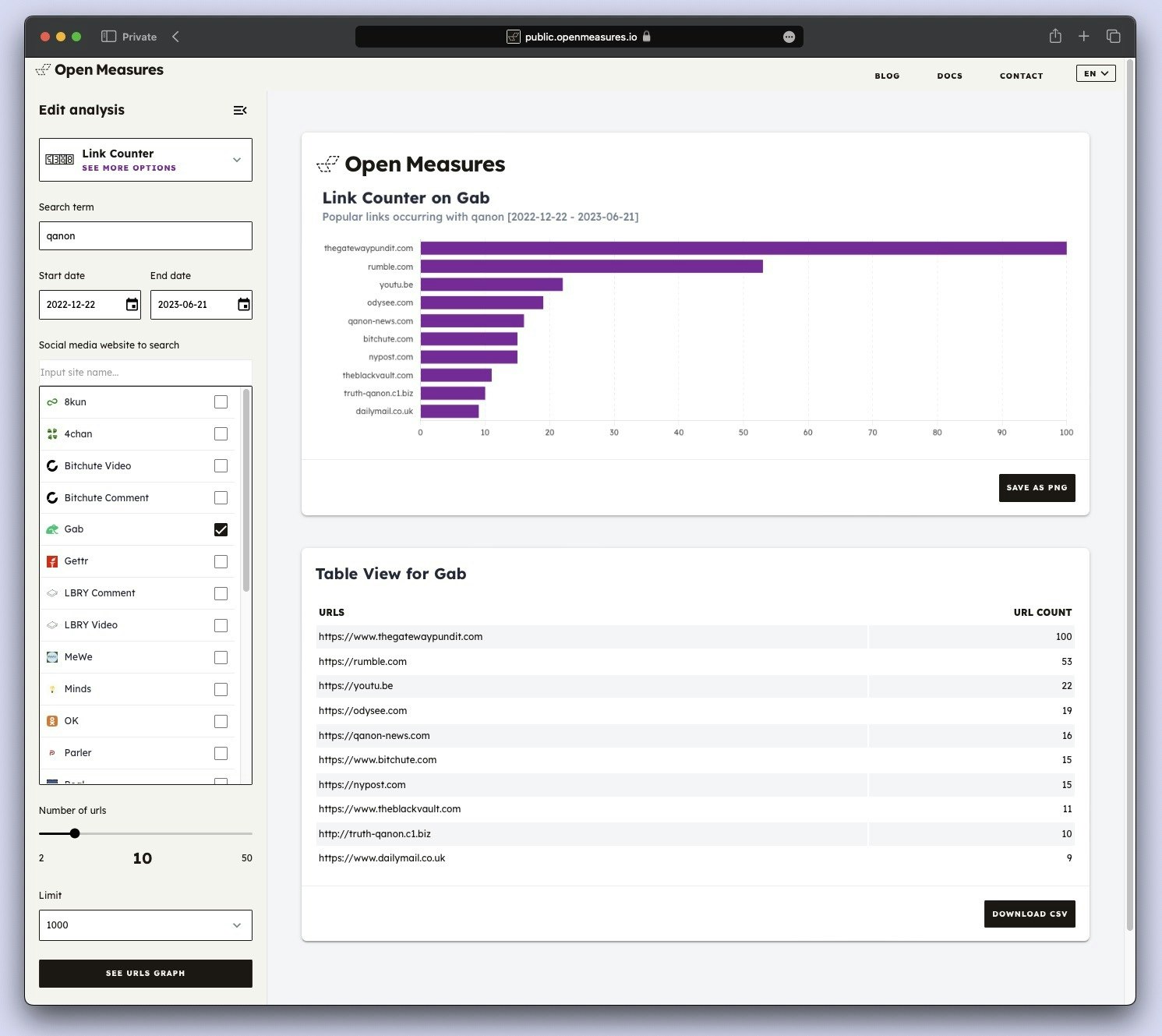Check the OK site checkbox

[x=221, y=722]
